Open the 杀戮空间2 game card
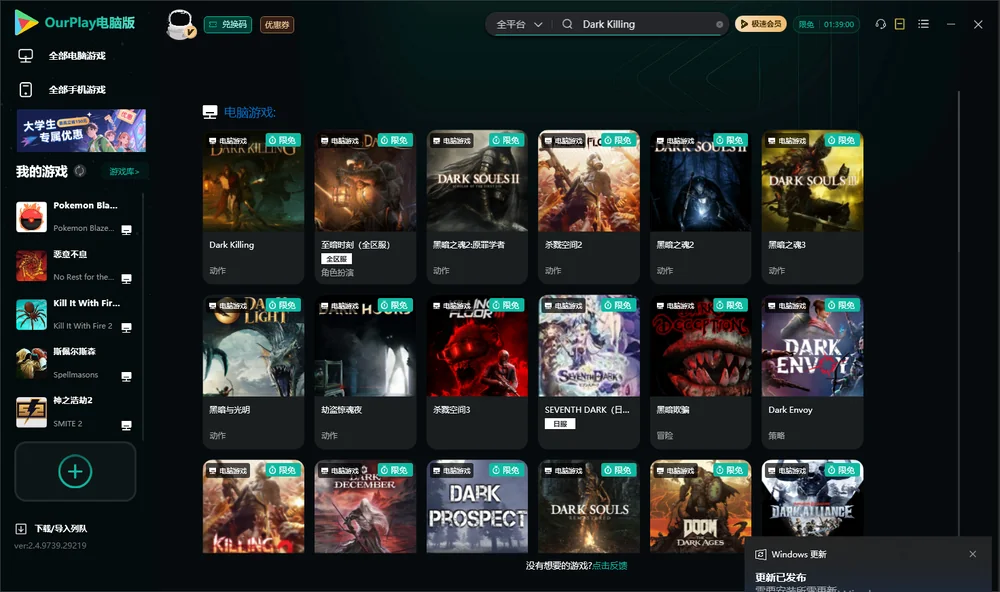Image resolution: width=1000 pixels, height=592 pixels. [589, 207]
